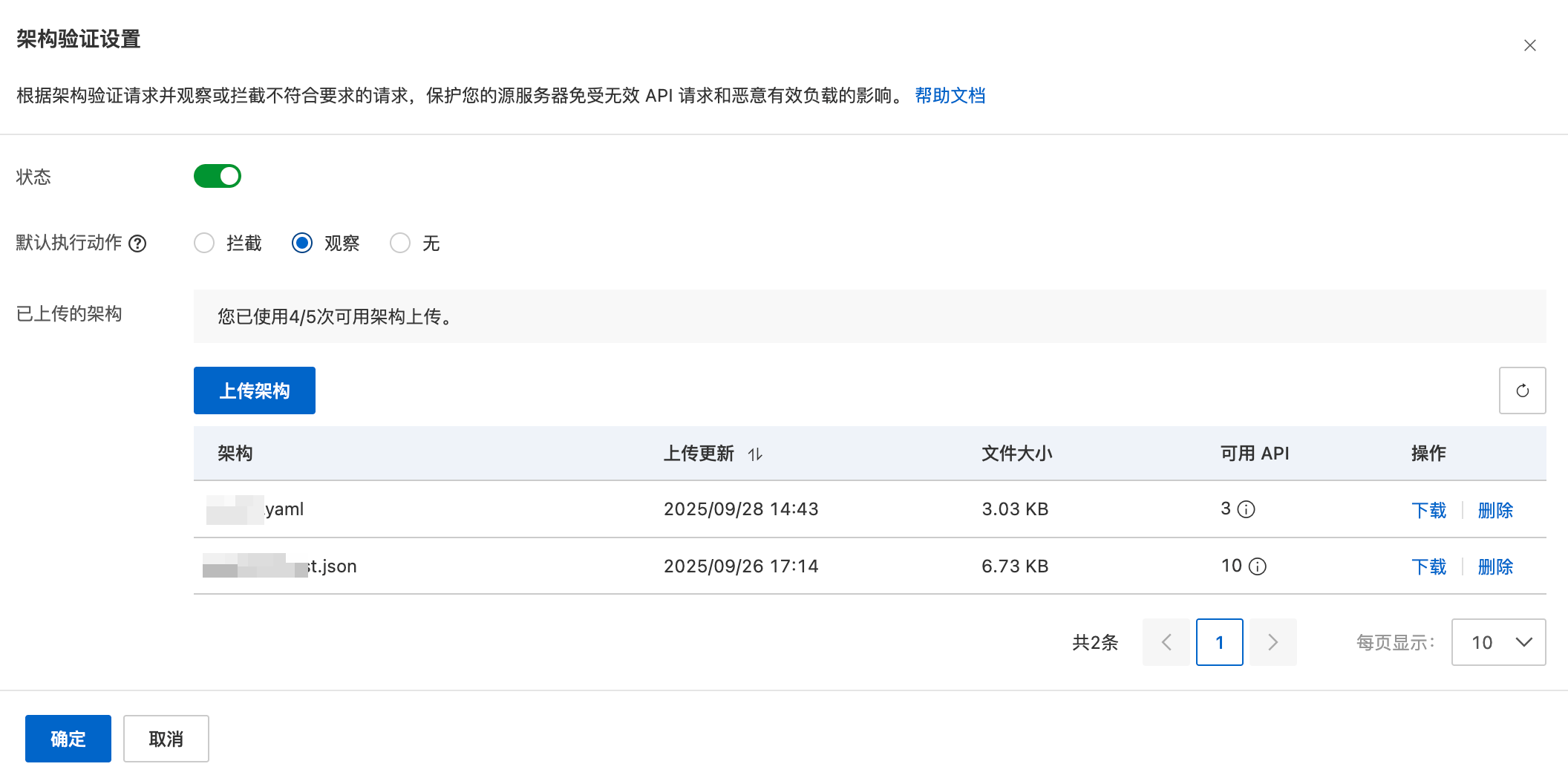Viewport: 1568px width, 781px height.
Task: Click info icon next to 3 available APIs
Action: coord(1247,509)
